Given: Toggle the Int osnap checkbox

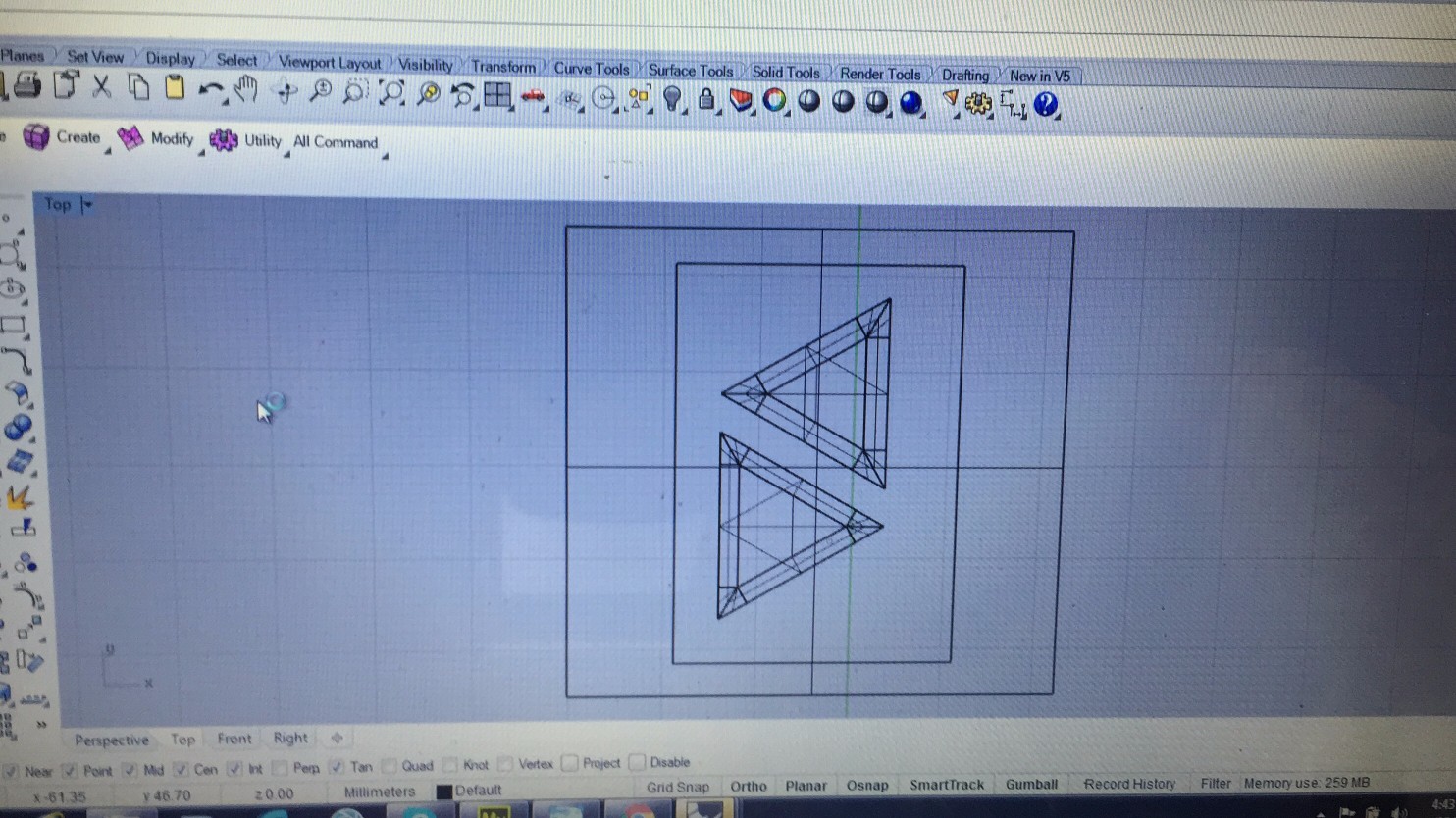Looking at the screenshot, I should pyautogui.click(x=234, y=769).
